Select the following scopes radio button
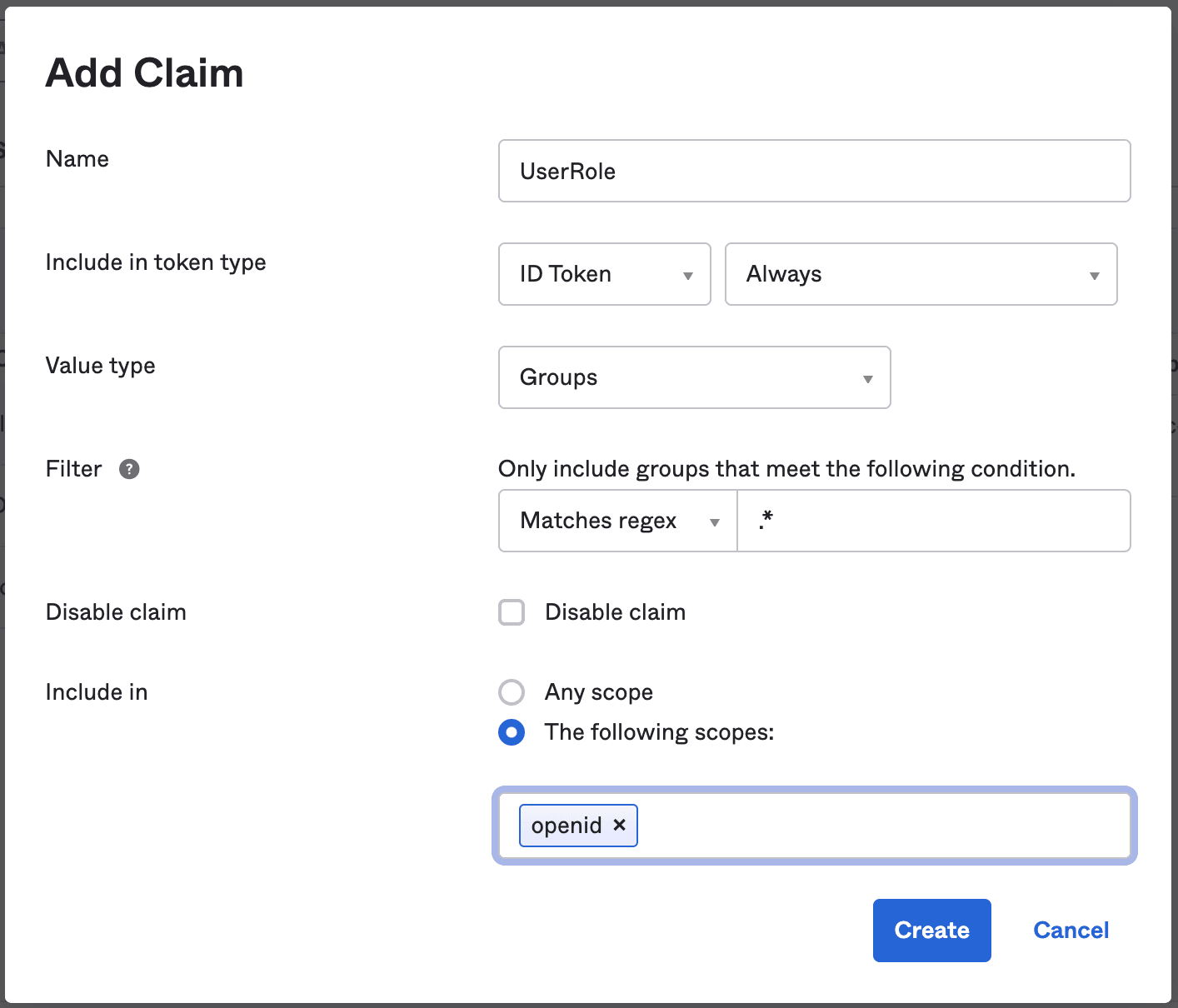 [x=512, y=732]
